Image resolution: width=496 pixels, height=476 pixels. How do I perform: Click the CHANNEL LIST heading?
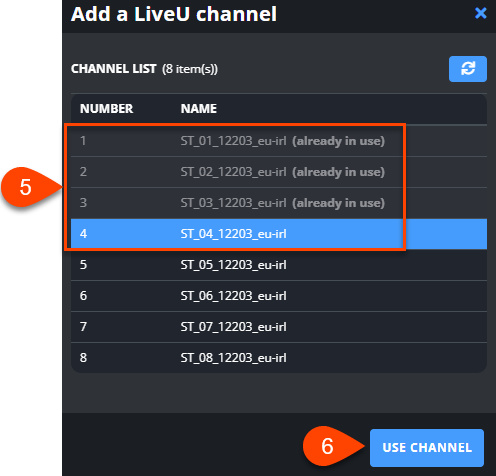coord(113,69)
